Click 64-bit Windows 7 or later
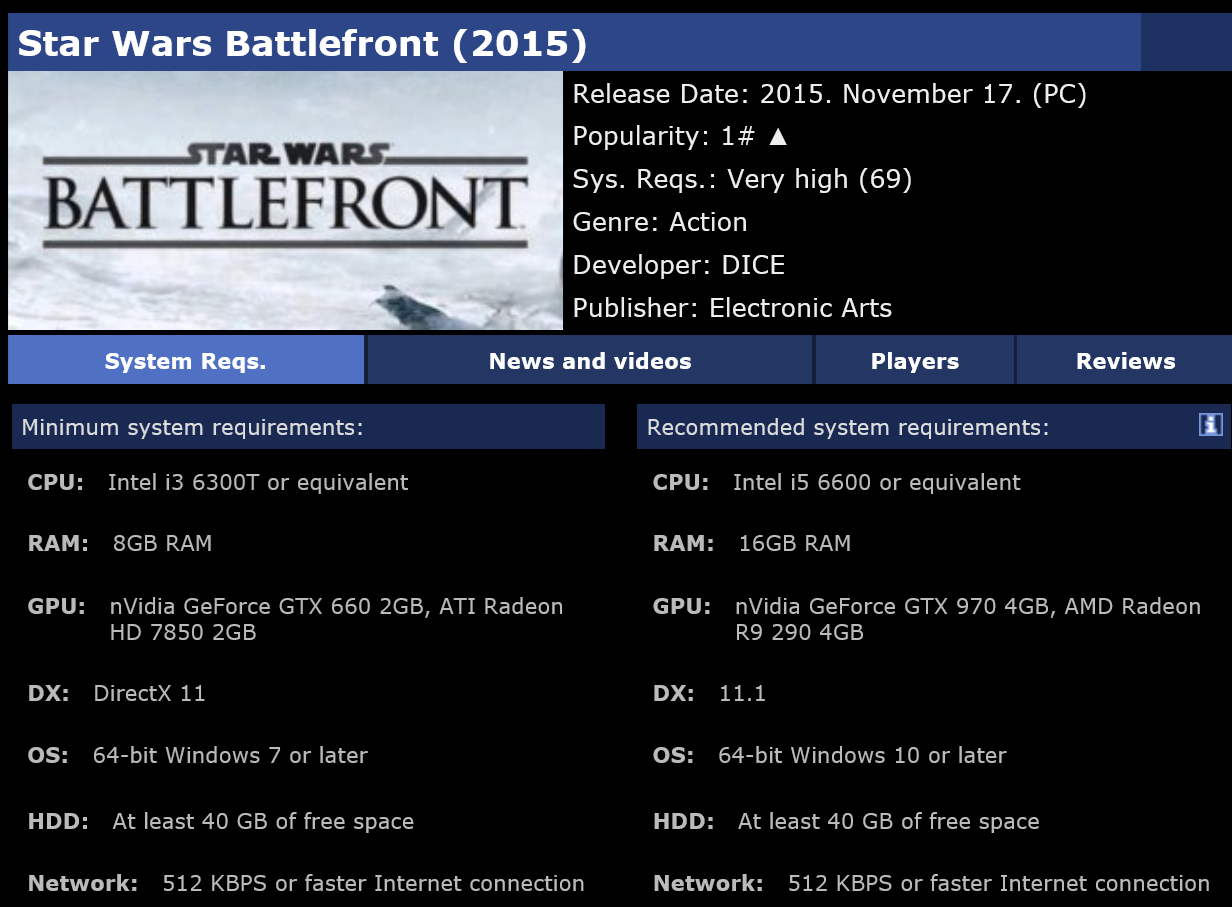1232x907 pixels. pyautogui.click(x=230, y=755)
